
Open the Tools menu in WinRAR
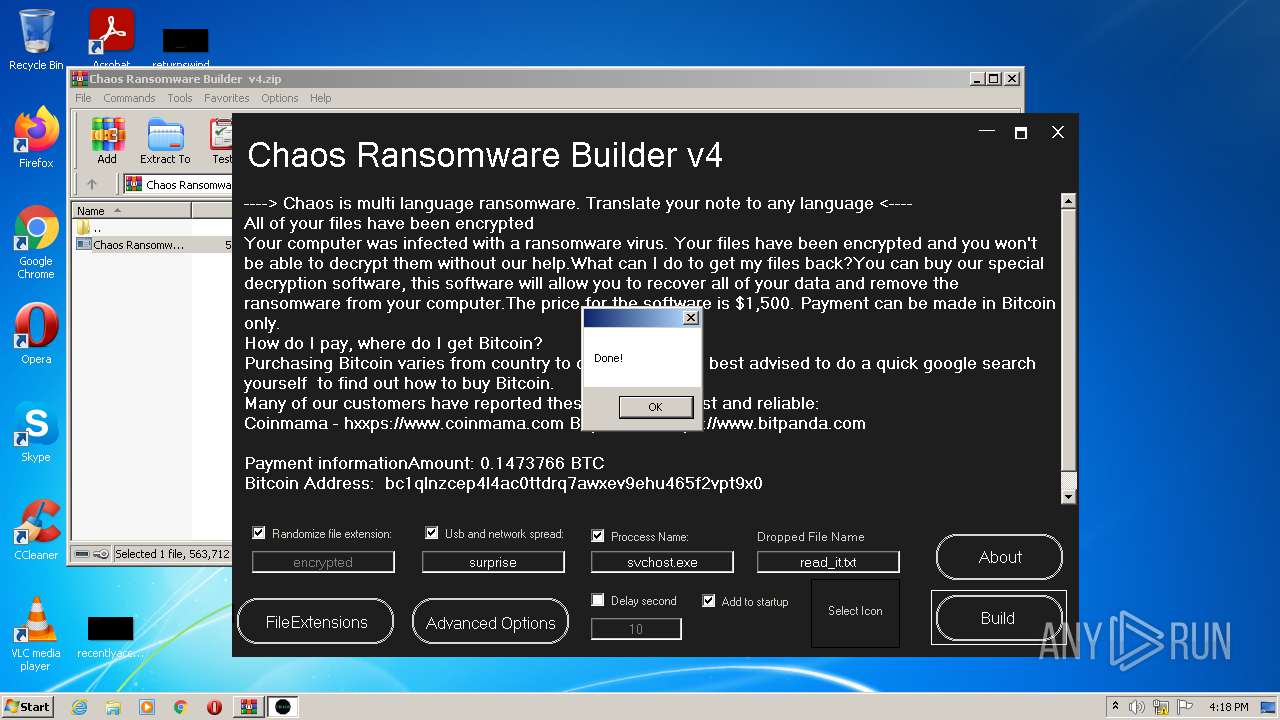(x=180, y=98)
